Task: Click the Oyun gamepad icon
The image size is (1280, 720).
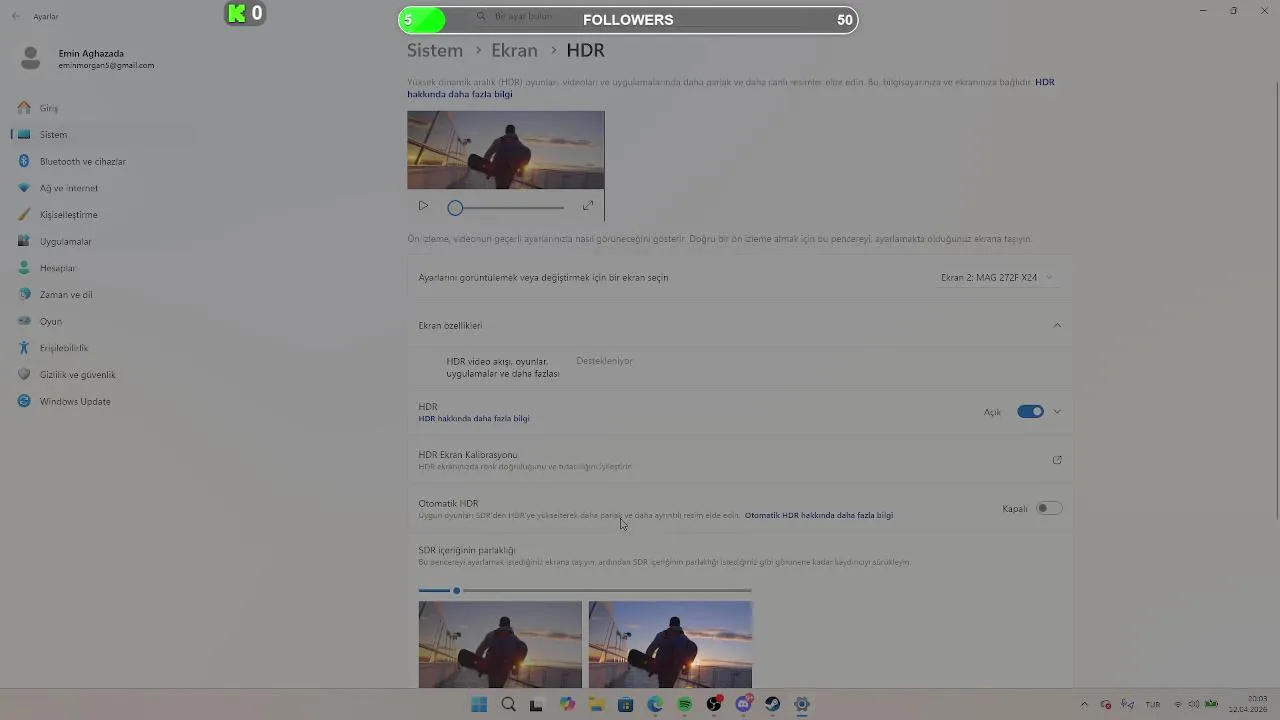Action: 24,321
